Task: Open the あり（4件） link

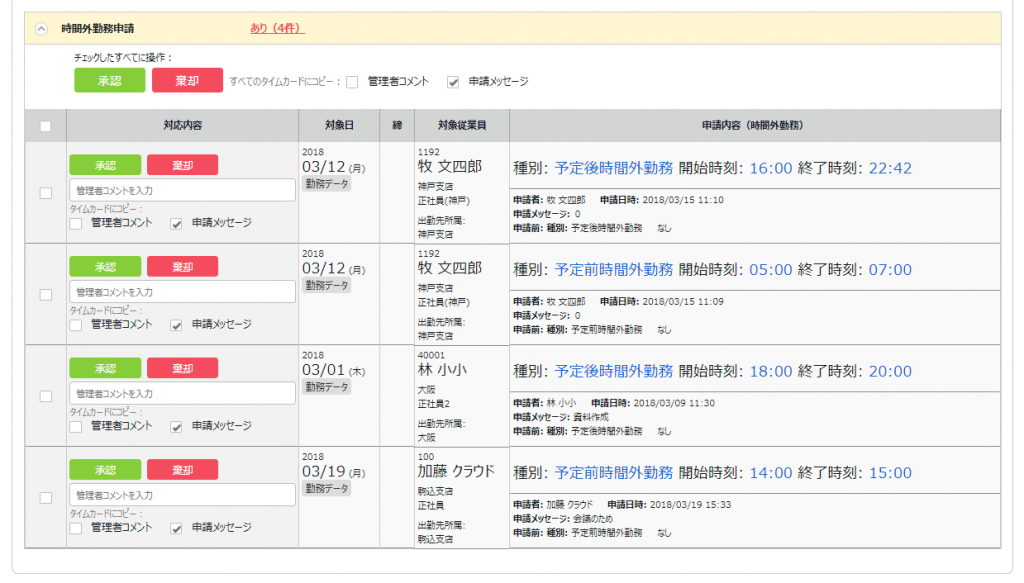Action: (x=277, y=28)
